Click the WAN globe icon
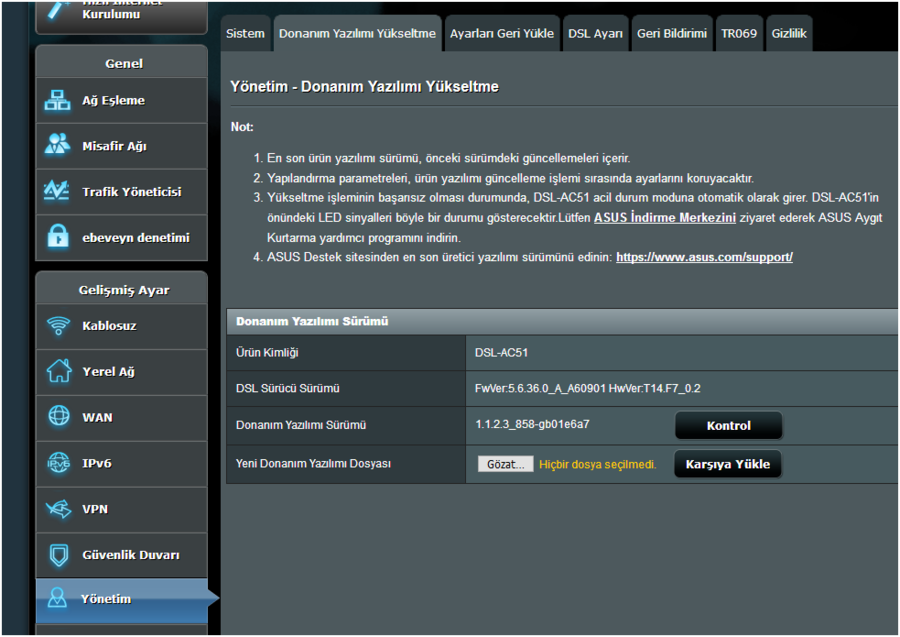This screenshot has width=900, height=637. click(59, 416)
